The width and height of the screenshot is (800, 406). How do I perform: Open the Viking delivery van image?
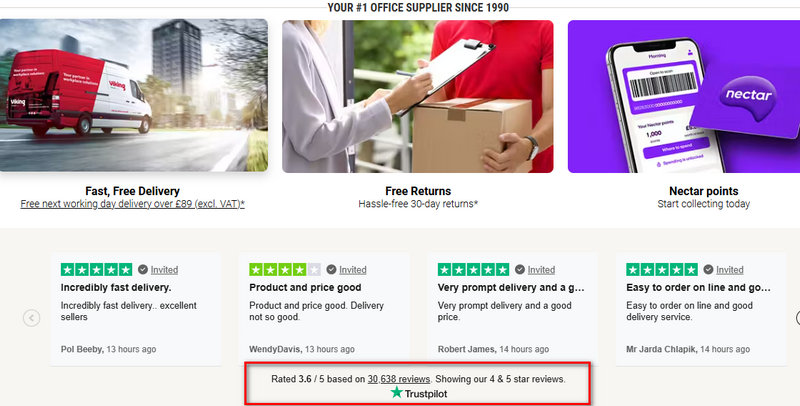click(134, 95)
